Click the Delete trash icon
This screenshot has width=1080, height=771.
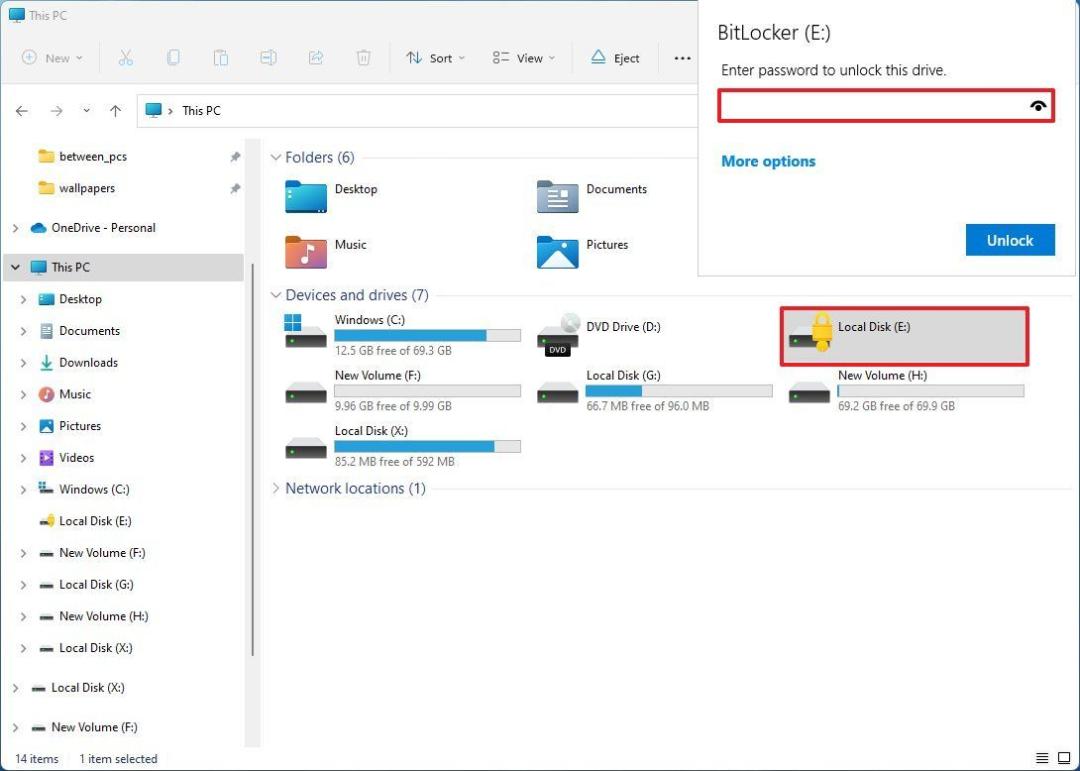click(363, 58)
